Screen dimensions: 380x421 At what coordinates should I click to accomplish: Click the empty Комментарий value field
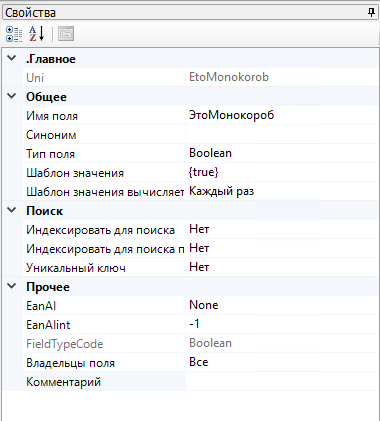282,381
